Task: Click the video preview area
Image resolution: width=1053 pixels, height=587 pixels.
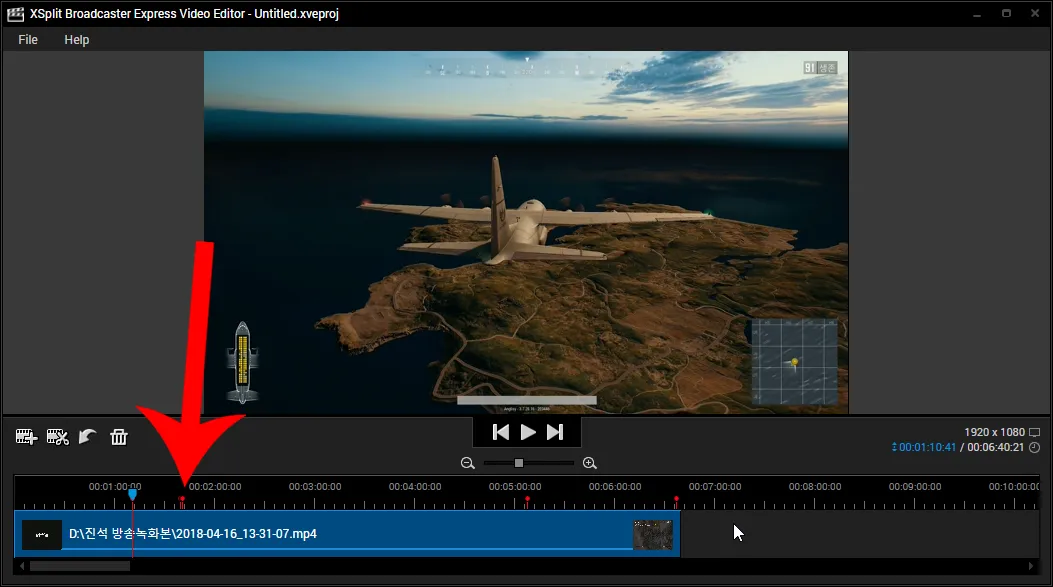Action: coord(526,232)
